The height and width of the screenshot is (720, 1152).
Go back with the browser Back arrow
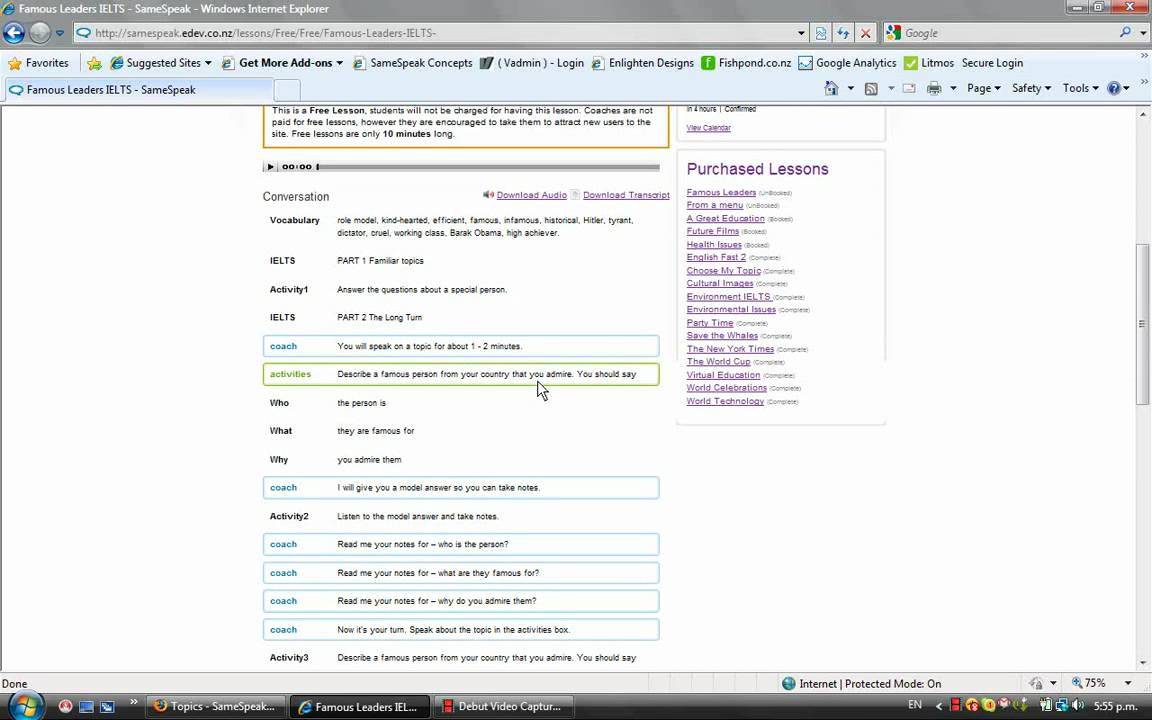pos(14,33)
